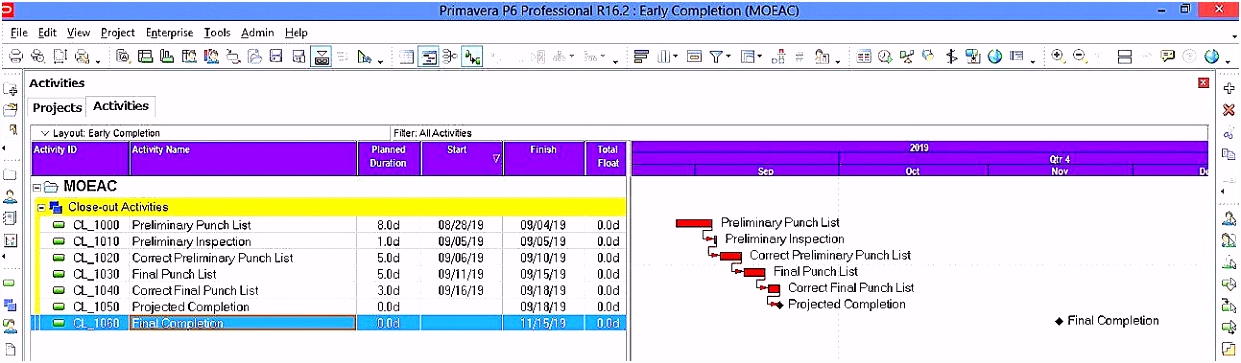Click the green plus Add icon on right sidebar
Screen dimensions: 1241x363
pos(1229,89)
